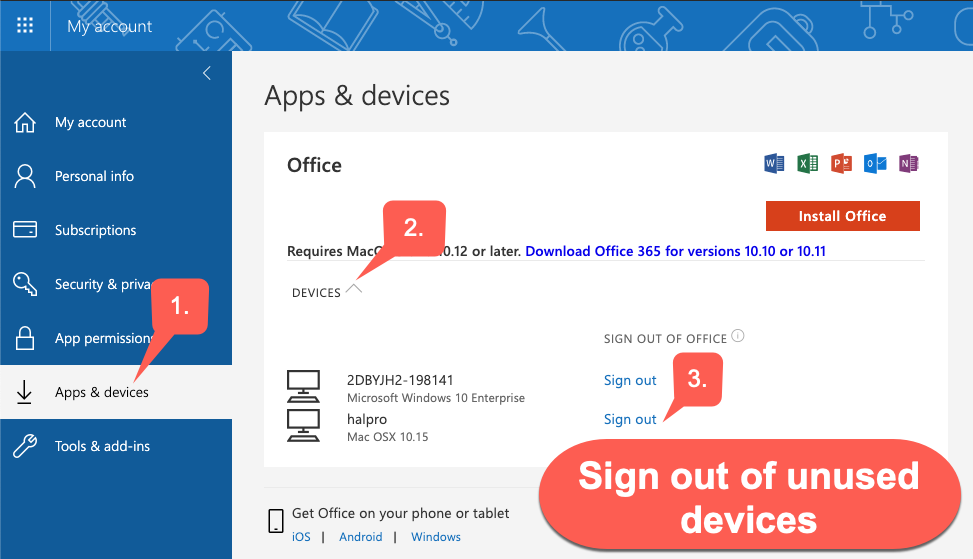Click the lock icon beside App permissions
Screen dimensions: 973x559
pyautogui.click(x=25, y=338)
